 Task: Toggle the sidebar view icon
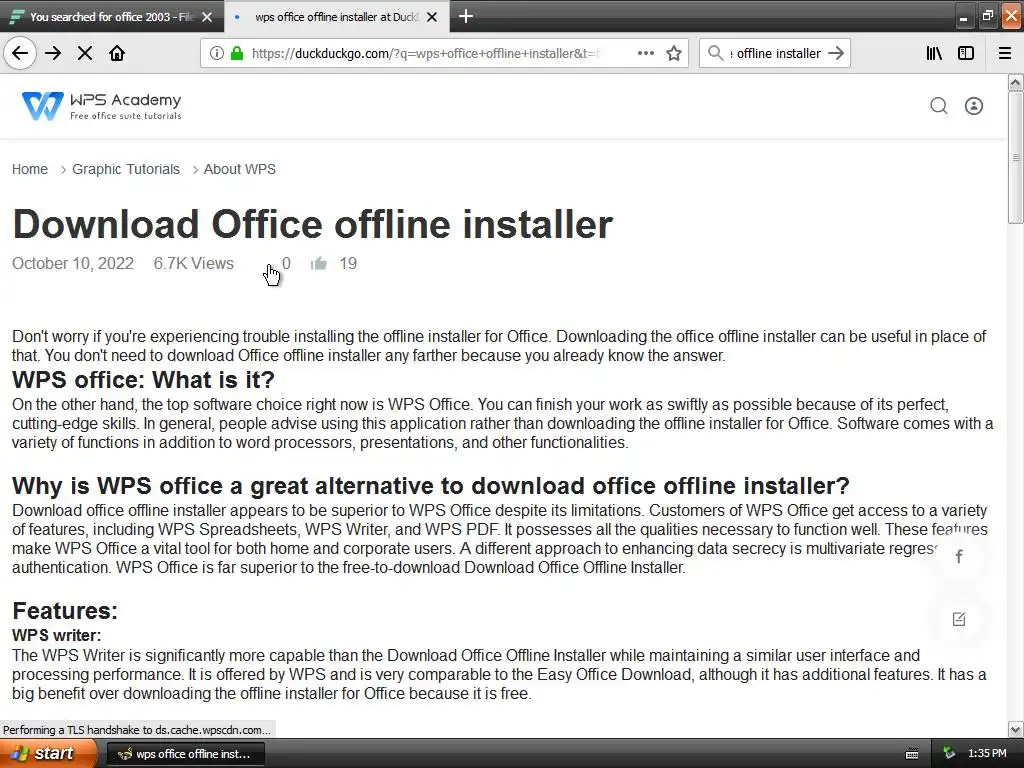tap(966, 53)
